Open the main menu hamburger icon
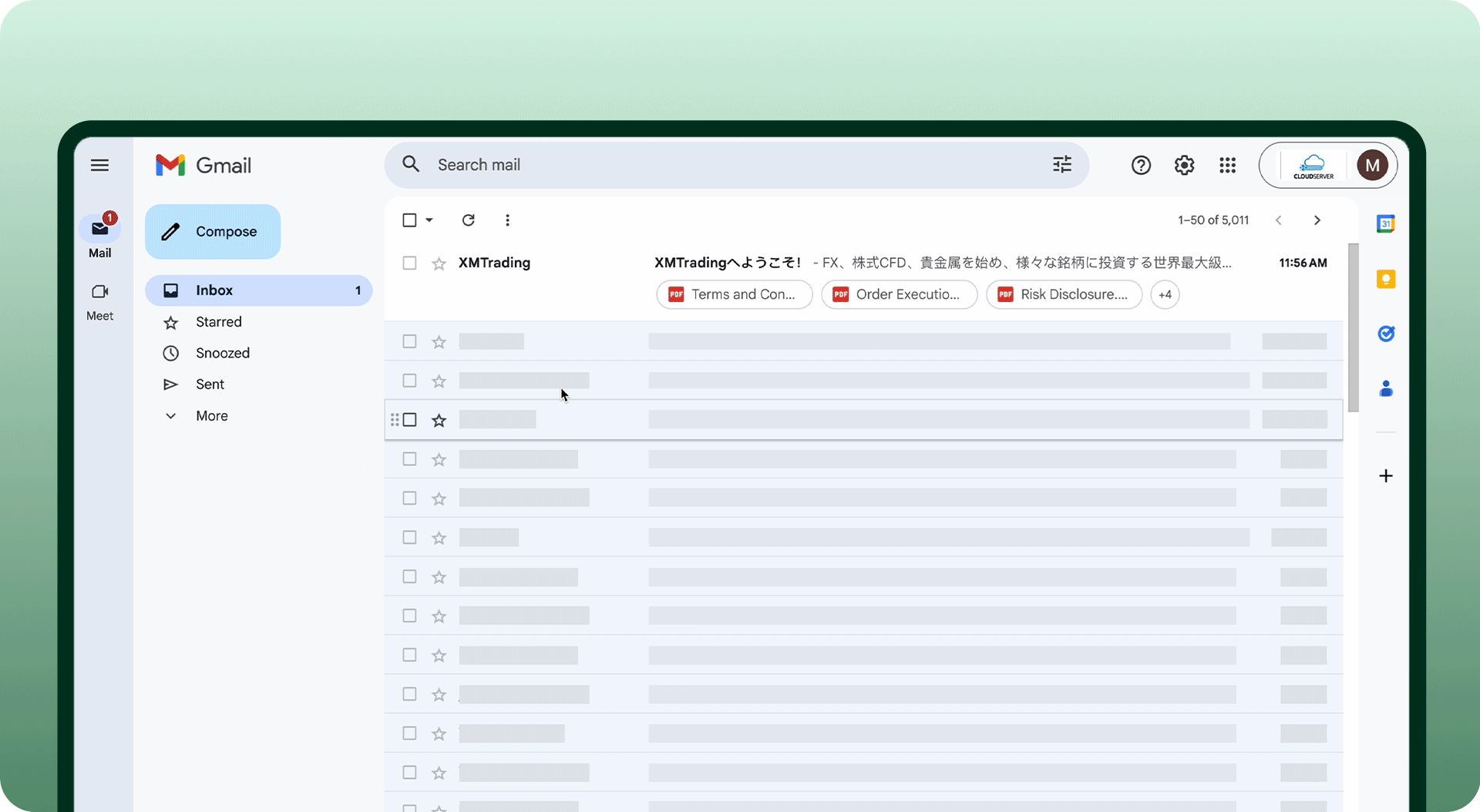 (x=99, y=165)
